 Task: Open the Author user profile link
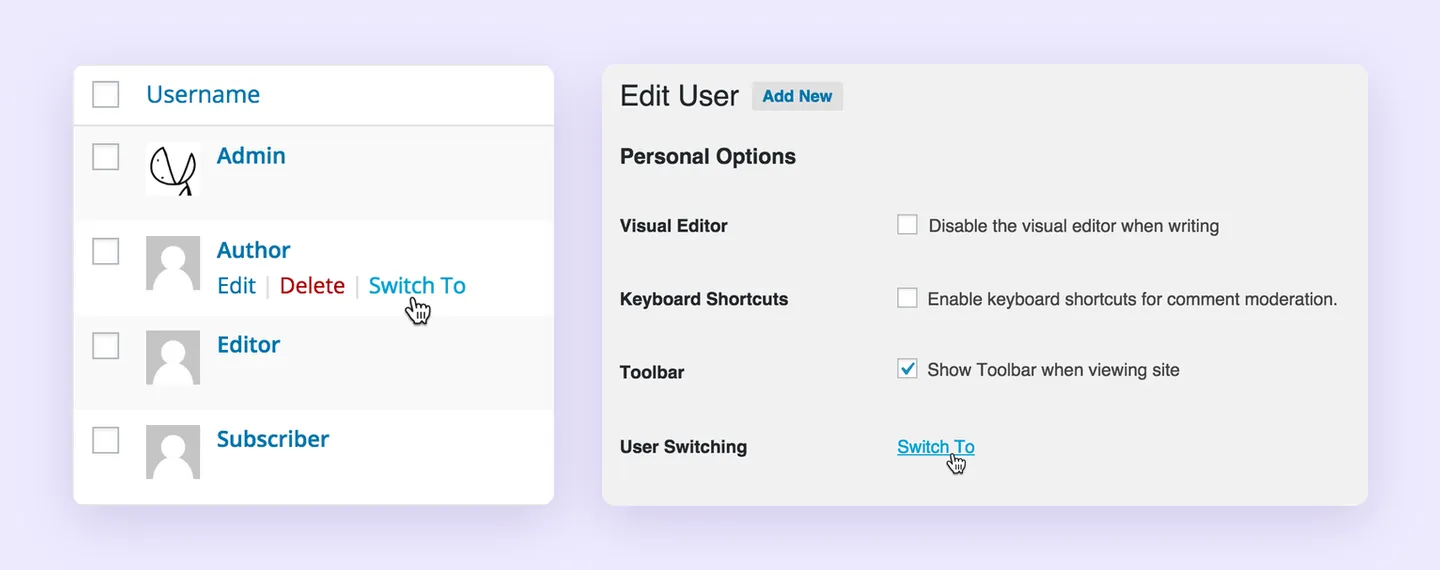point(254,250)
